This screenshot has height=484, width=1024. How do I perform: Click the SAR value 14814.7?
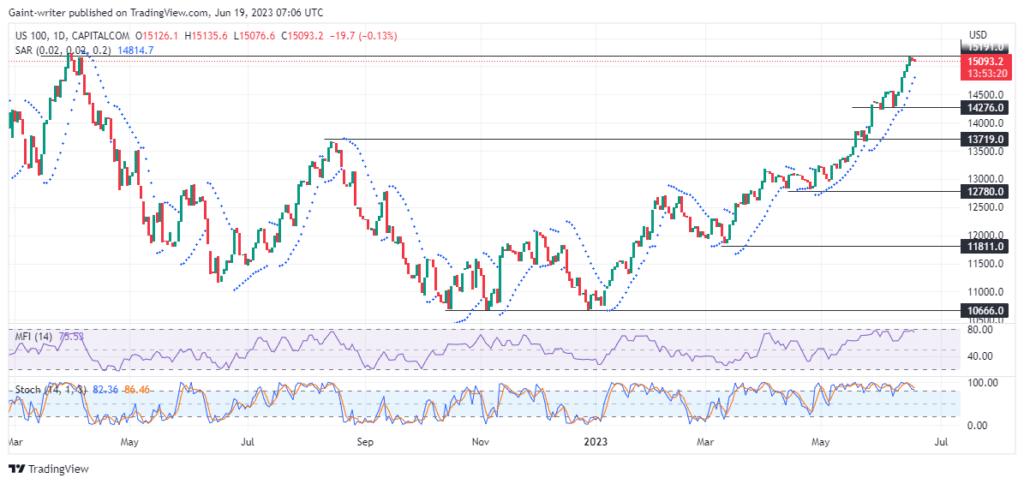pyautogui.click(x=135, y=50)
